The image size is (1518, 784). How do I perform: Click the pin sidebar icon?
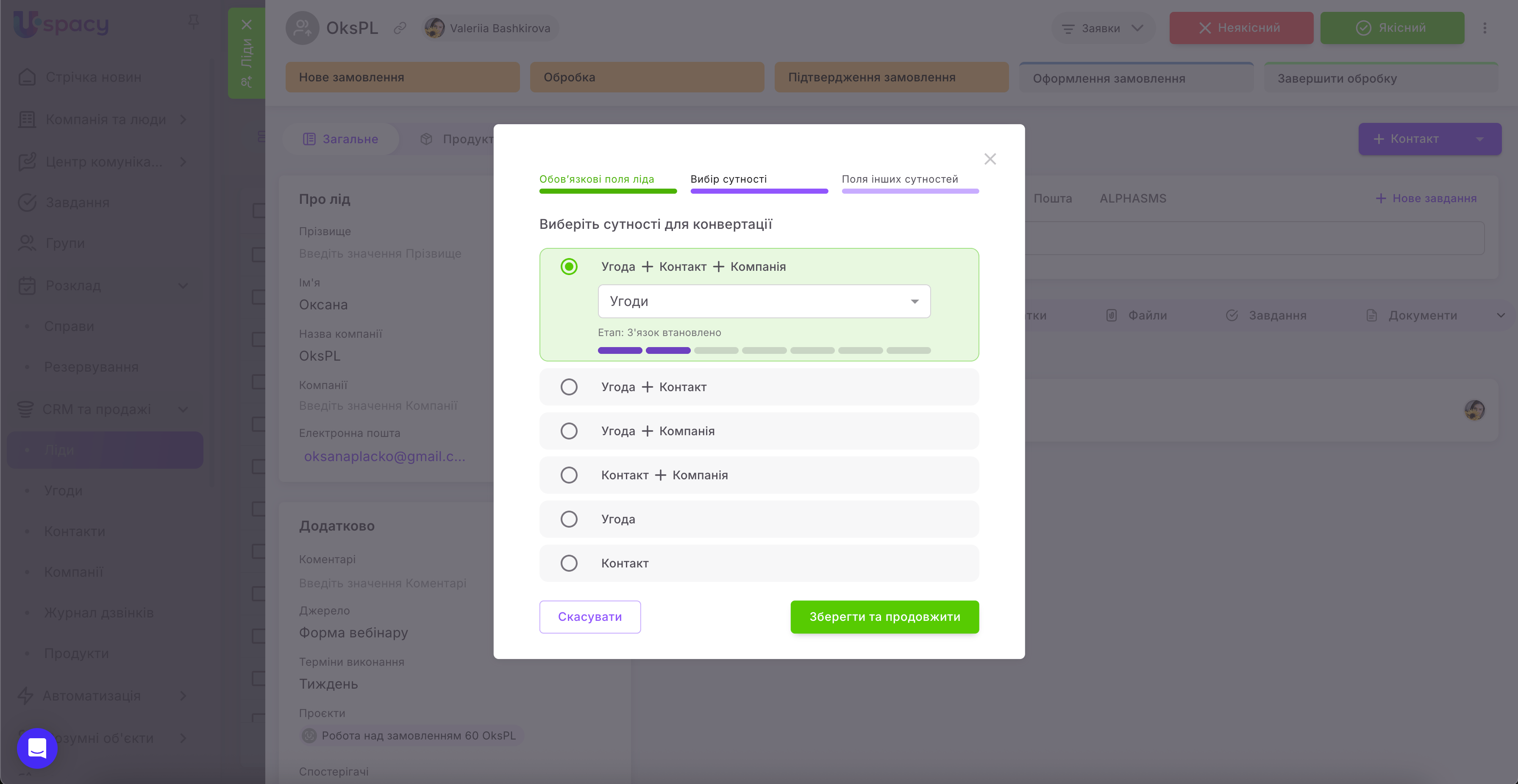tap(193, 22)
